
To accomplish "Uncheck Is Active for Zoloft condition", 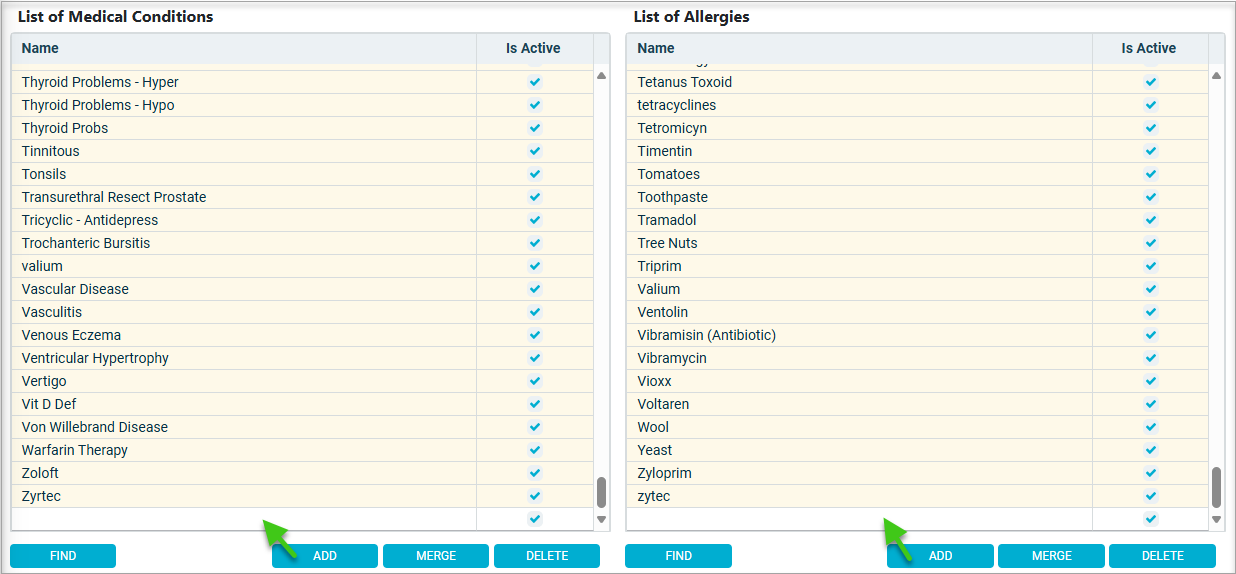I will point(534,473).
